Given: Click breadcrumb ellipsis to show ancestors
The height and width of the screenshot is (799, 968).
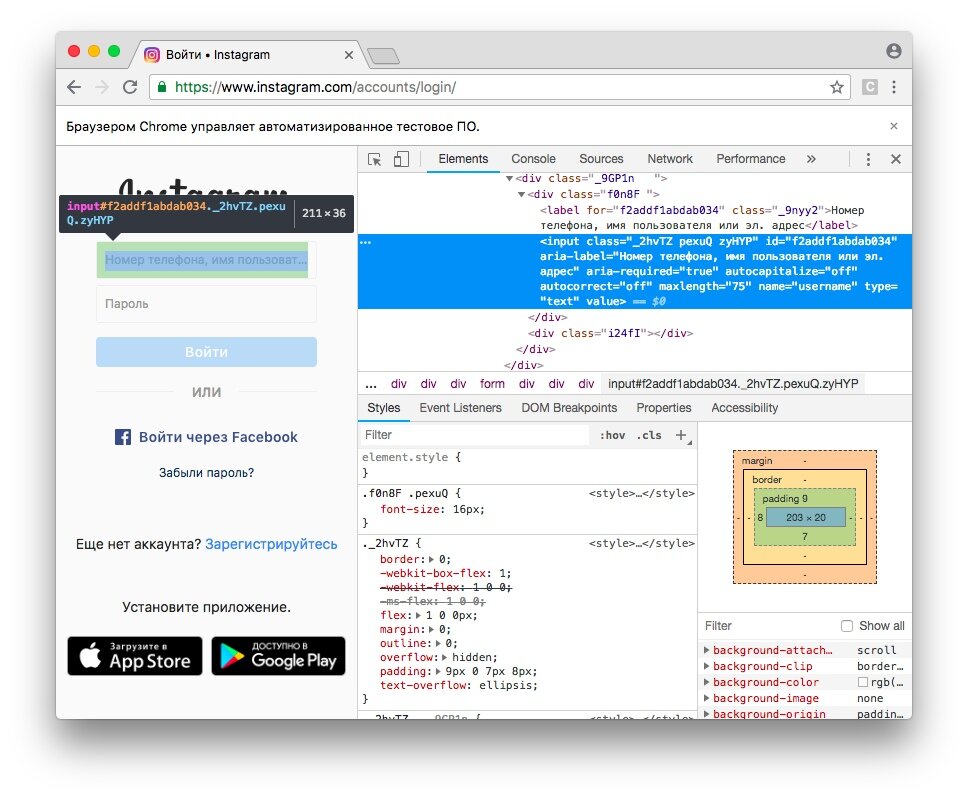Looking at the screenshot, I should coord(371,384).
